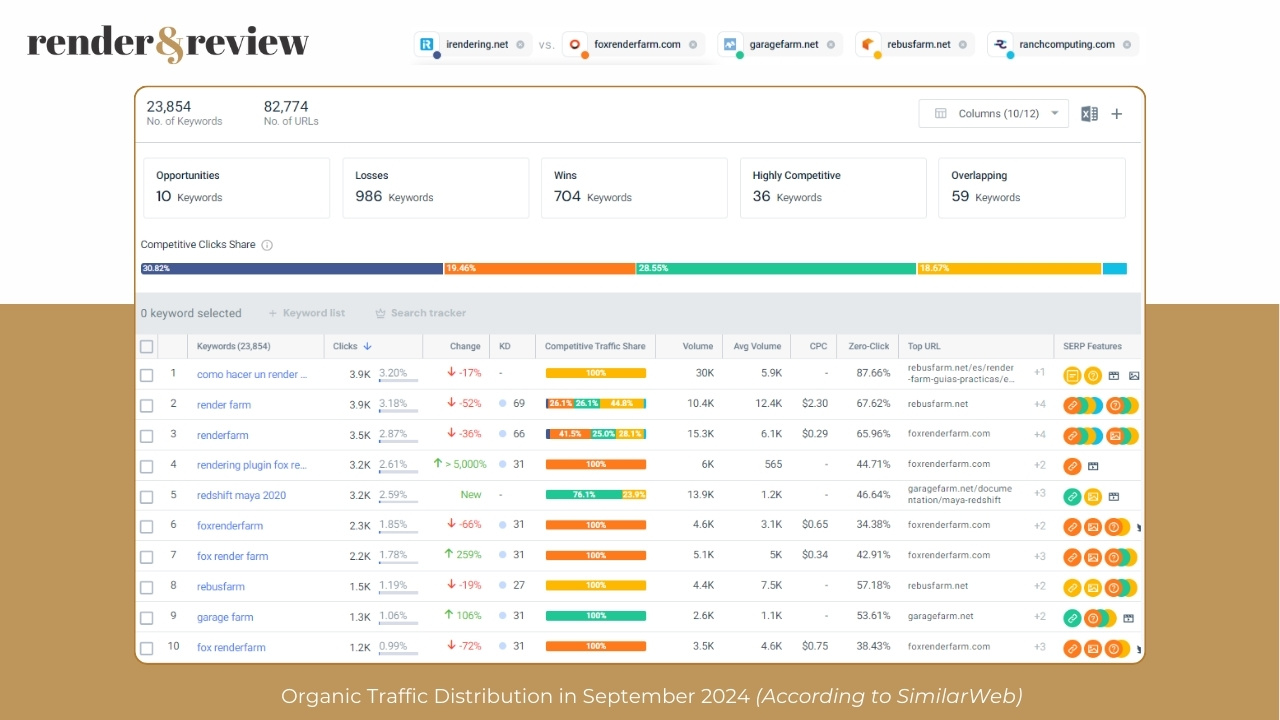
Task: Open the fox renderfarm keyword link
Action: click(231, 648)
